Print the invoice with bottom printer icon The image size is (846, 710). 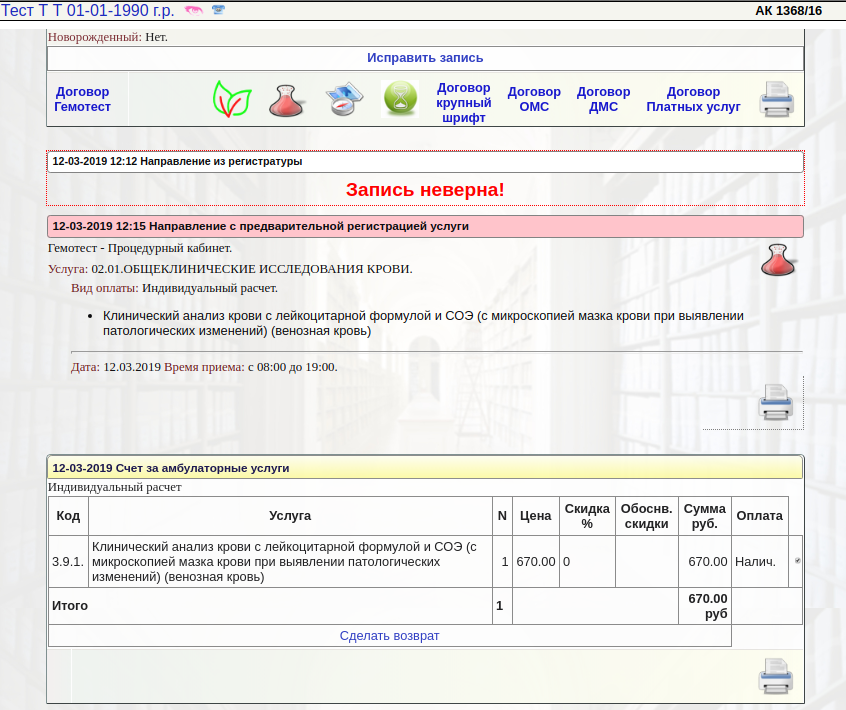776,676
